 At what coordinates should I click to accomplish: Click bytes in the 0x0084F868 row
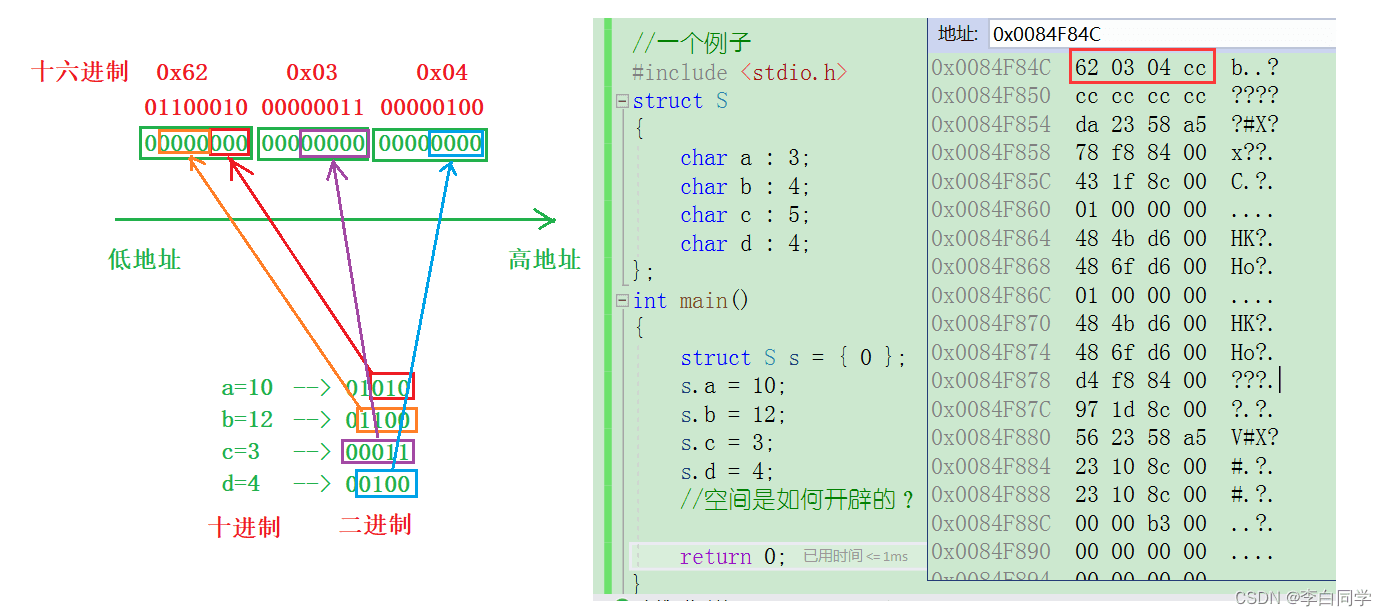(x=1141, y=267)
